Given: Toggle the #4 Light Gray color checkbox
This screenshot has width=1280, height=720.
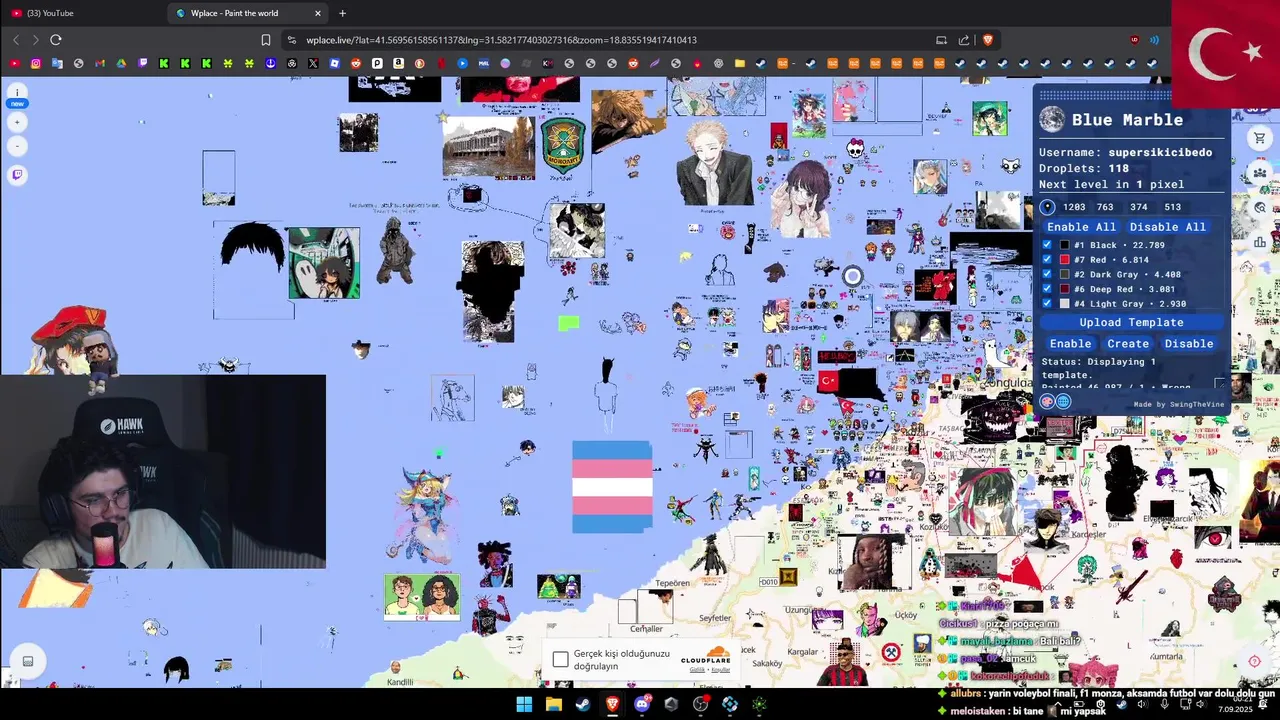Looking at the screenshot, I should [1047, 303].
